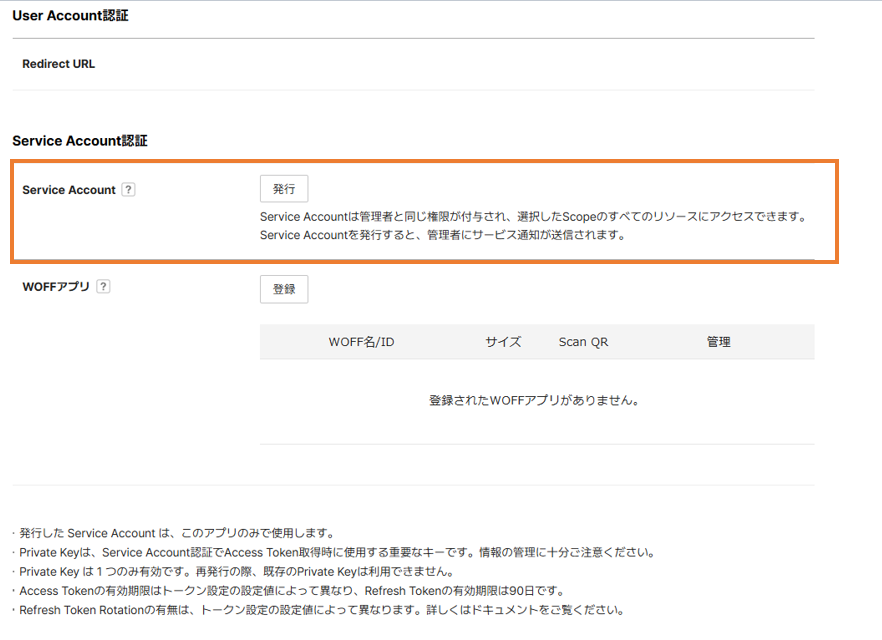Viewport: 882px width, 640px height.
Task: Select the 管理 column header
Action: (x=718, y=342)
